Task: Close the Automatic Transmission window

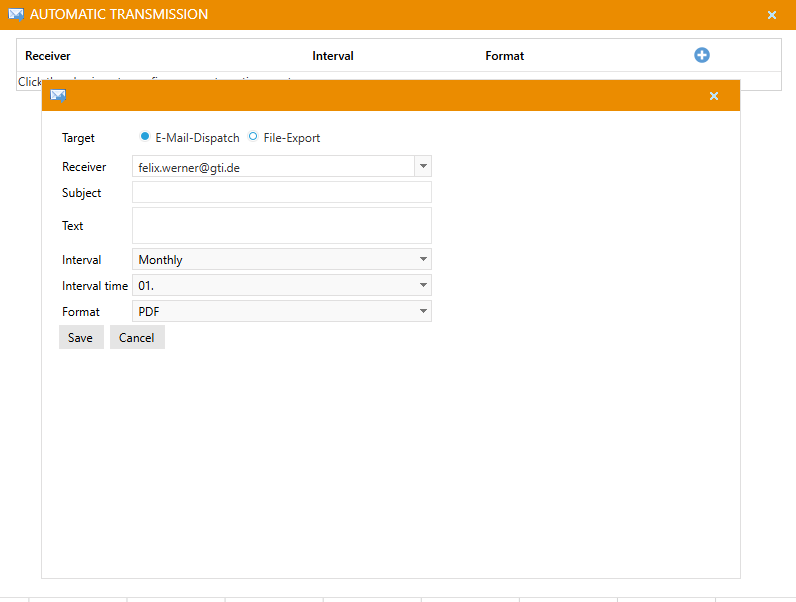Action: point(772,15)
